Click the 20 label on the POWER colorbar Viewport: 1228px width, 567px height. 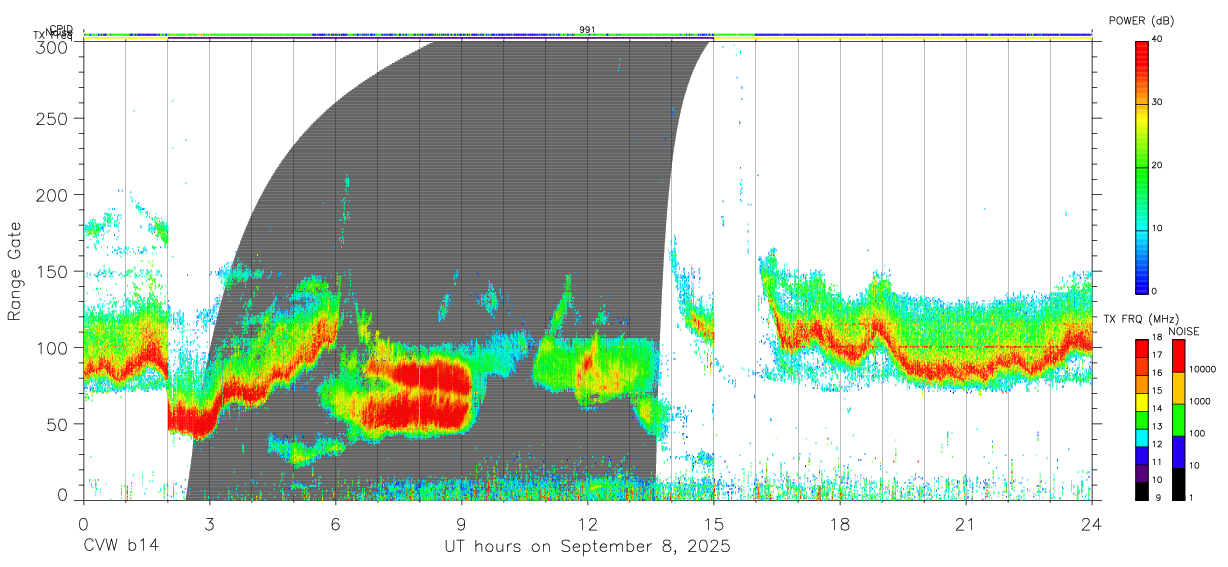[x=1159, y=165]
